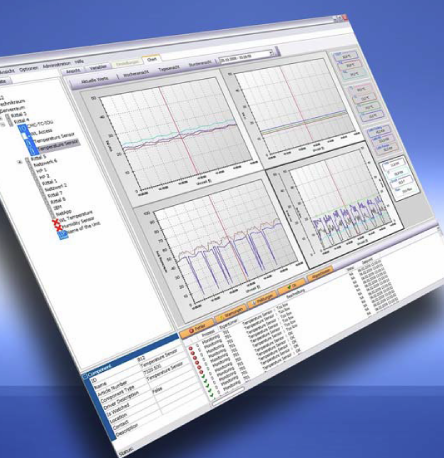This screenshot has width=444, height=458.
Task: Click the red X icon beside VOL Temperature
Action: click(56, 222)
